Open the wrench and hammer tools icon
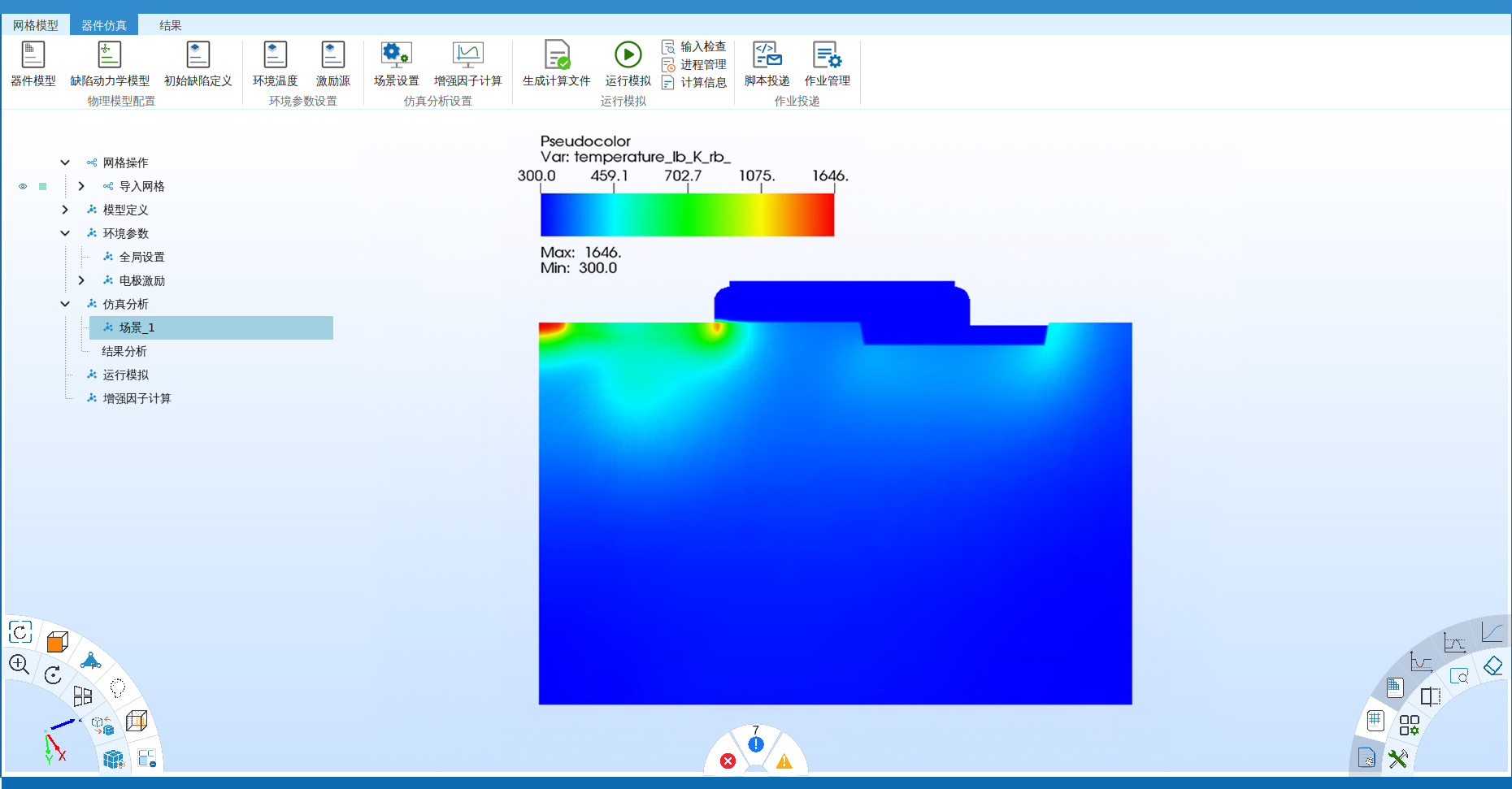The height and width of the screenshot is (789, 1512). (1398, 759)
